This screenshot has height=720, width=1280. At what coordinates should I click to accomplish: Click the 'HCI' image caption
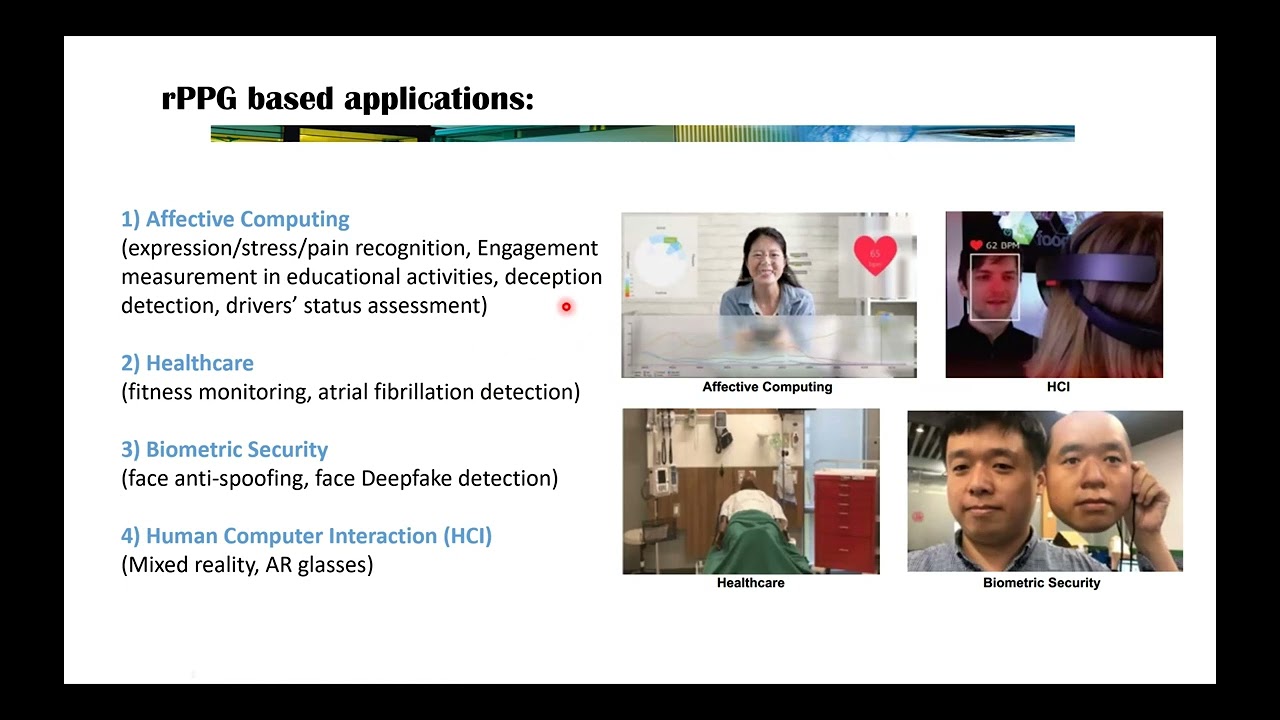coord(1058,387)
